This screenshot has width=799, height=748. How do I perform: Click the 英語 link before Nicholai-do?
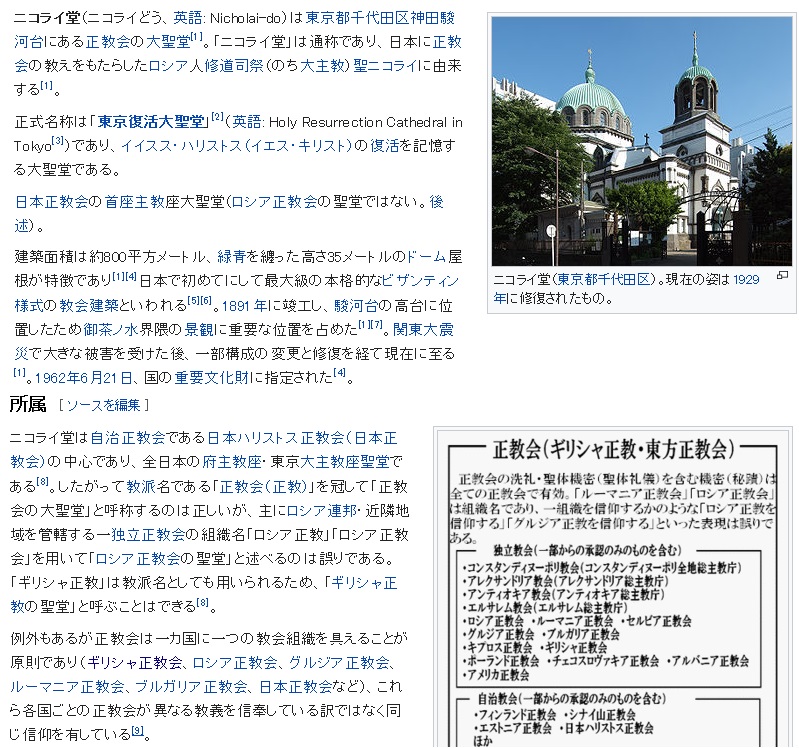(188, 18)
